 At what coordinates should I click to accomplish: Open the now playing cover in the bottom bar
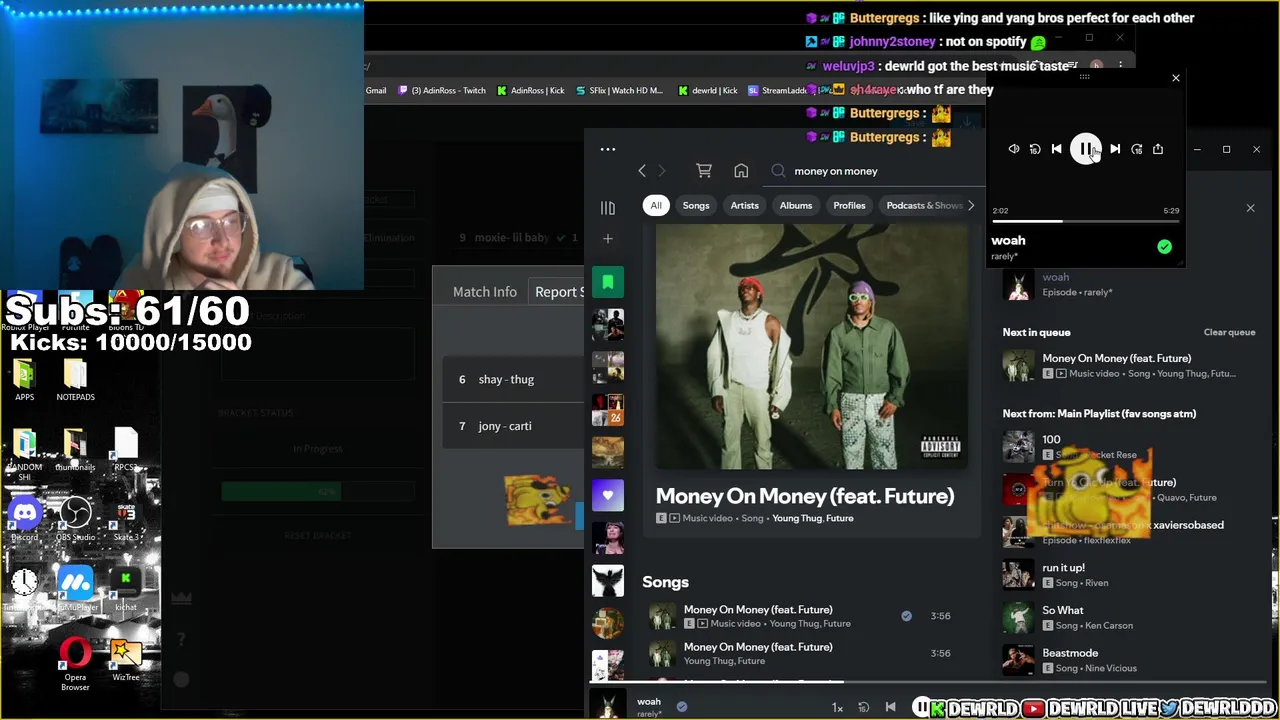pos(607,704)
